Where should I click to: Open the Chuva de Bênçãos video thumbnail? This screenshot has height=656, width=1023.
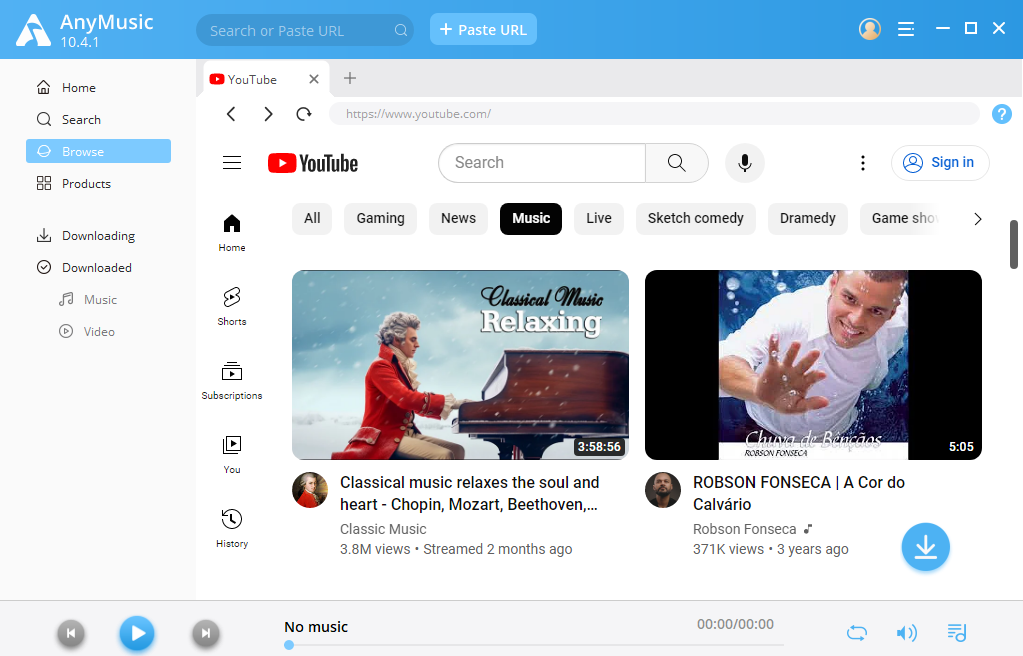click(x=813, y=365)
